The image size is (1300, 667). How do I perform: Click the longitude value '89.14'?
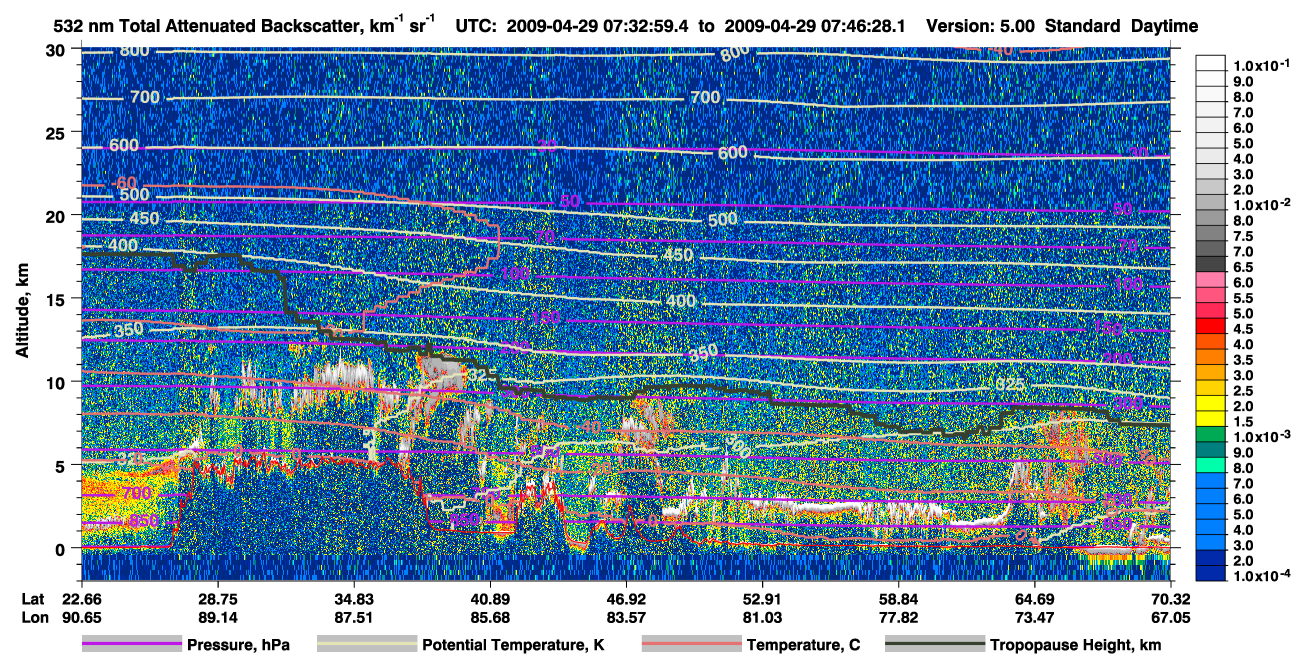pyautogui.click(x=218, y=616)
